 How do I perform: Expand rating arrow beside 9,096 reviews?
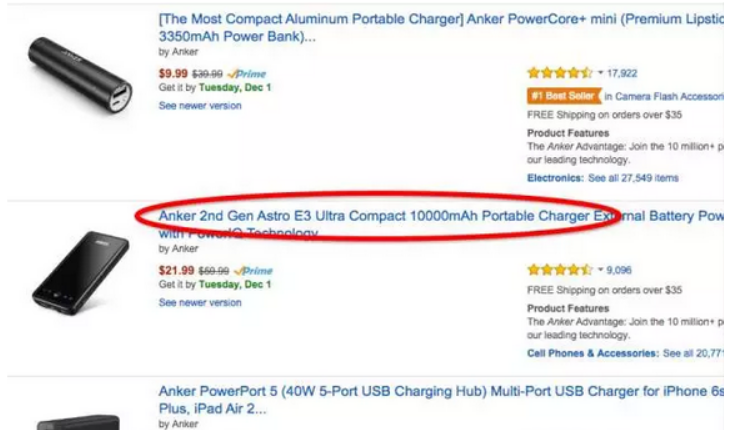600,270
